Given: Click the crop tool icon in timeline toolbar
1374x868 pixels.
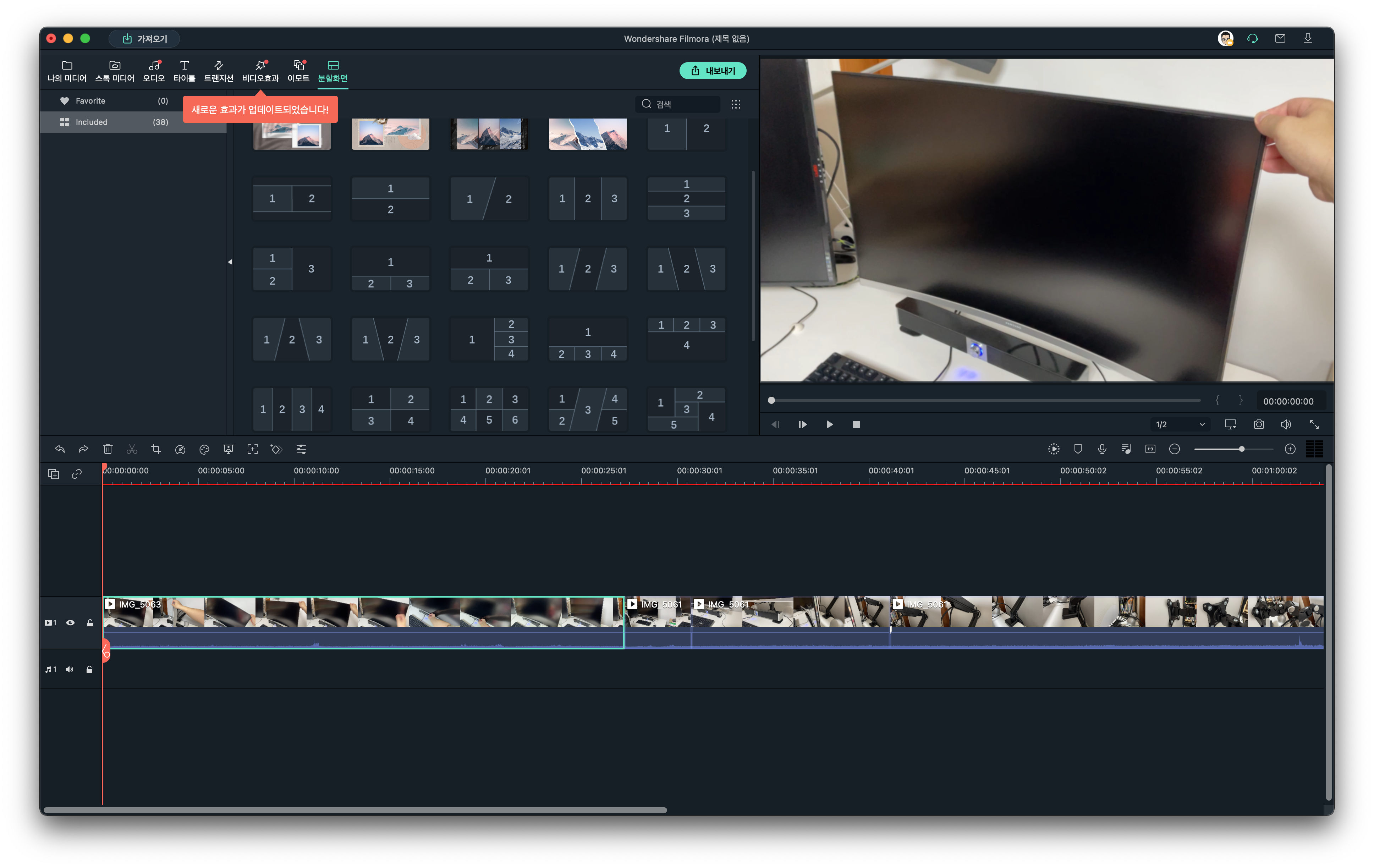Looking at the screenshot, I should coord(156,449).
